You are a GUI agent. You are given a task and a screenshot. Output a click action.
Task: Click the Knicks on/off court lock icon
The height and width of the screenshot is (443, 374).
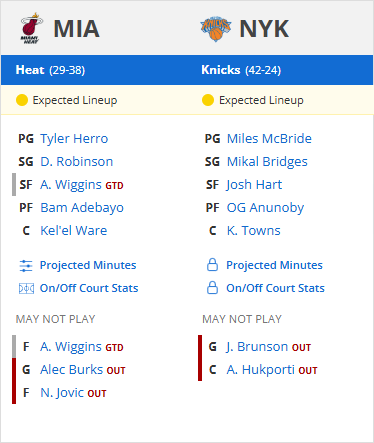click(x=212, y=288)
